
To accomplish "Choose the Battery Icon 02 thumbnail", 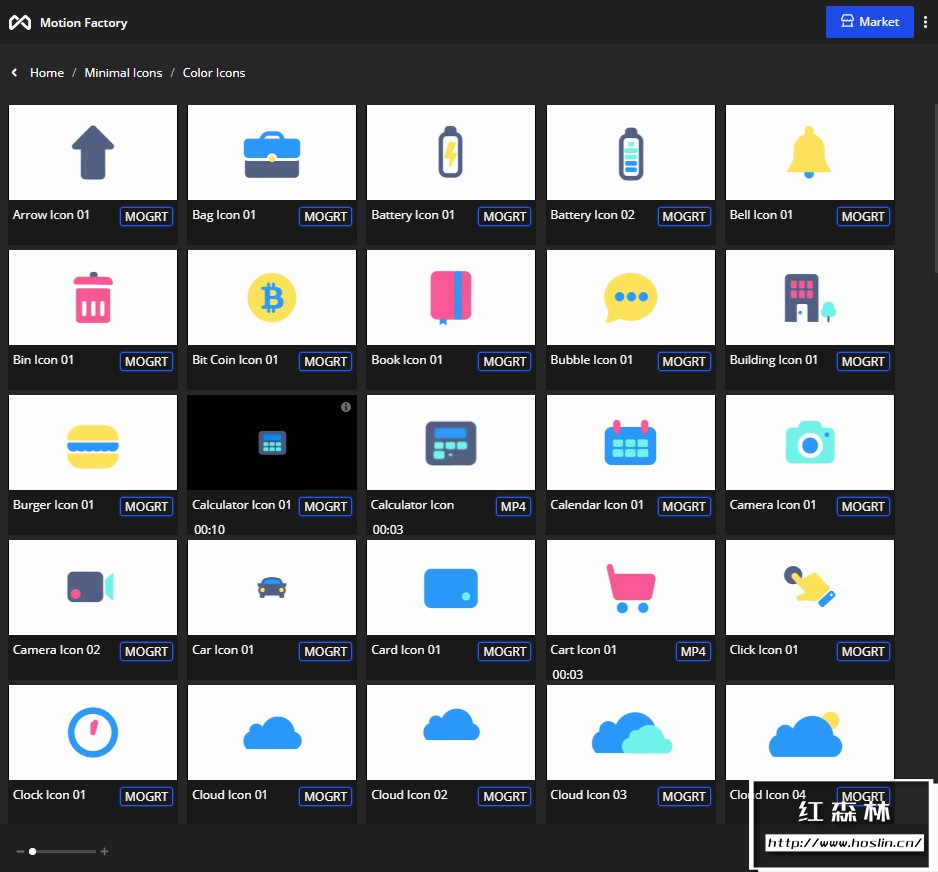I will tap(631, 153).
